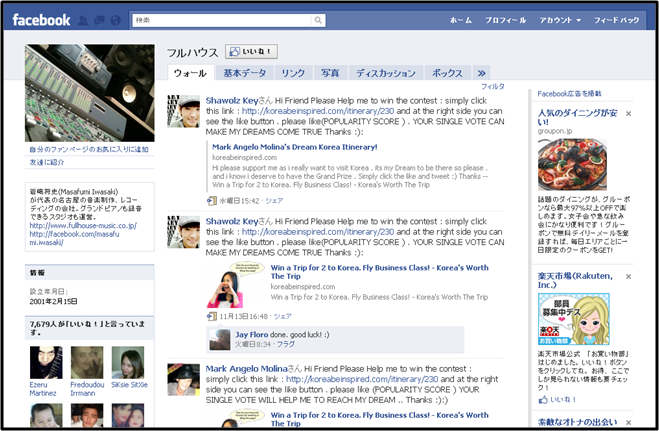Open Fredoudou Irrmann name link
Viewport: 659px width, 431px height.
(87, 389)
